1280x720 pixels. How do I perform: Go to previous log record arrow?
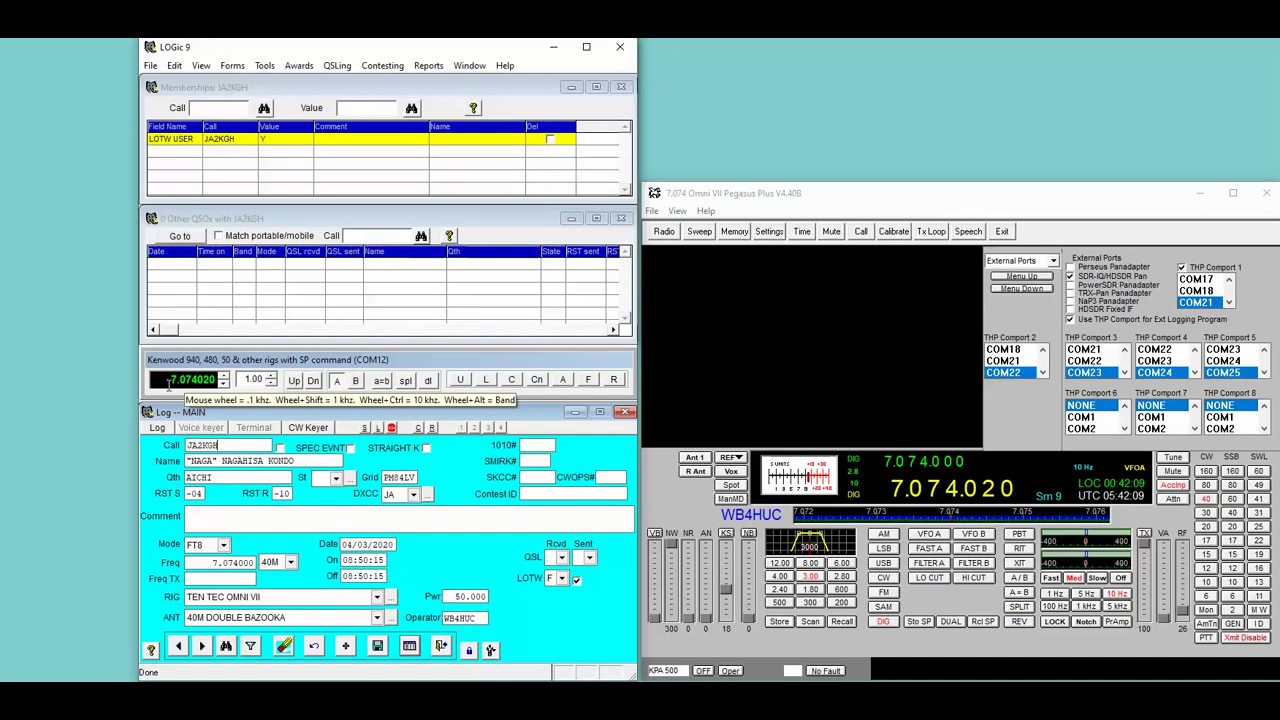click(178, 647)
